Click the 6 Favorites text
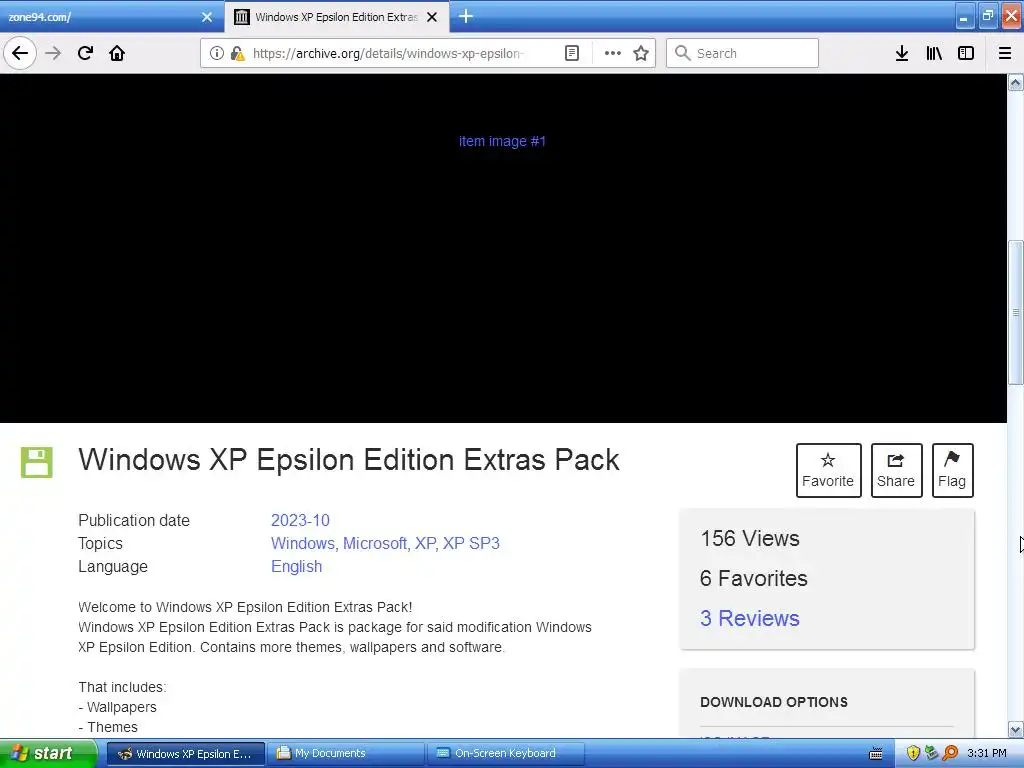Screen dimensions: 1024x768 pyautogui.click(x=754, y=578)
